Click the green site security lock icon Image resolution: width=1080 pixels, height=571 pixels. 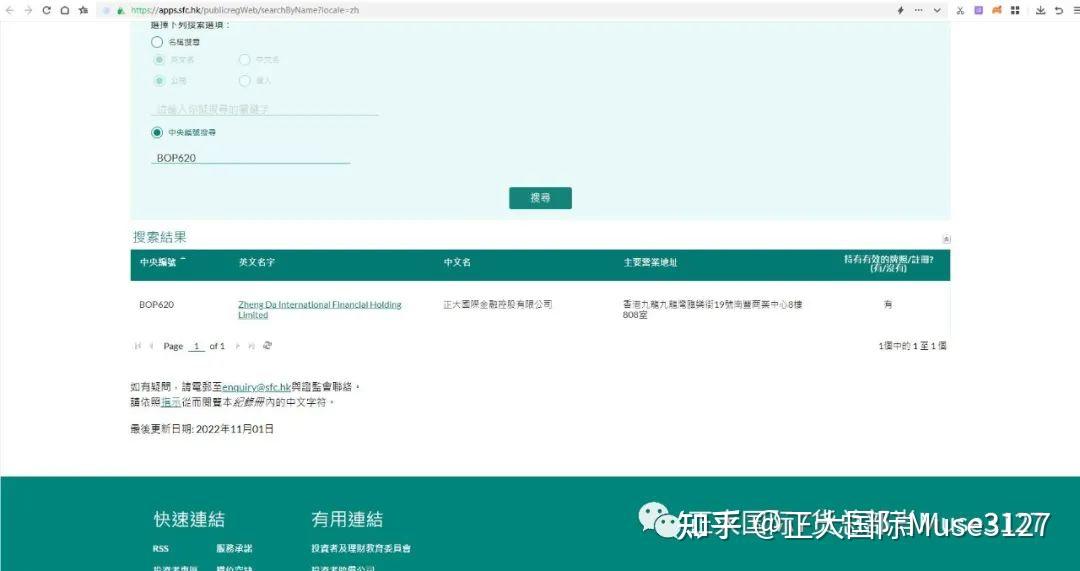point(121,11)
